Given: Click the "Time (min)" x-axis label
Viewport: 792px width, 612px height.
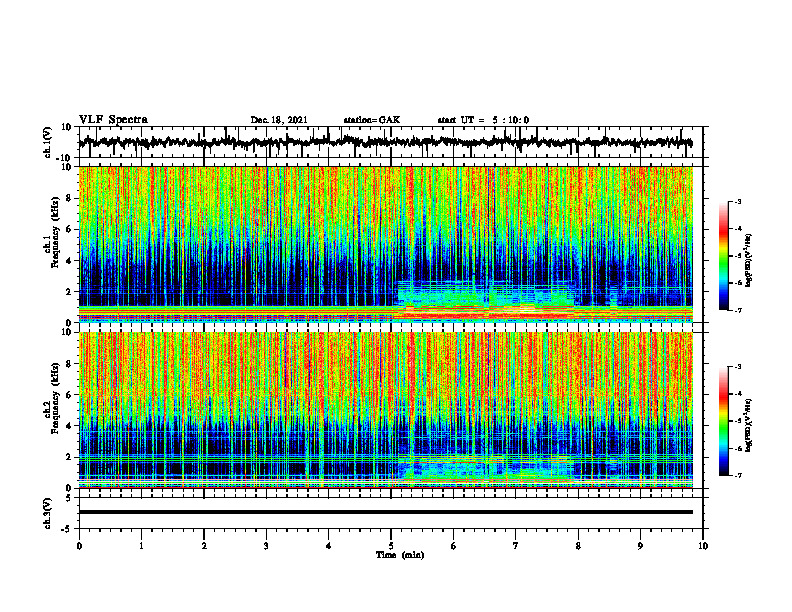Looking at the screenshot, I should click(400, 555).
